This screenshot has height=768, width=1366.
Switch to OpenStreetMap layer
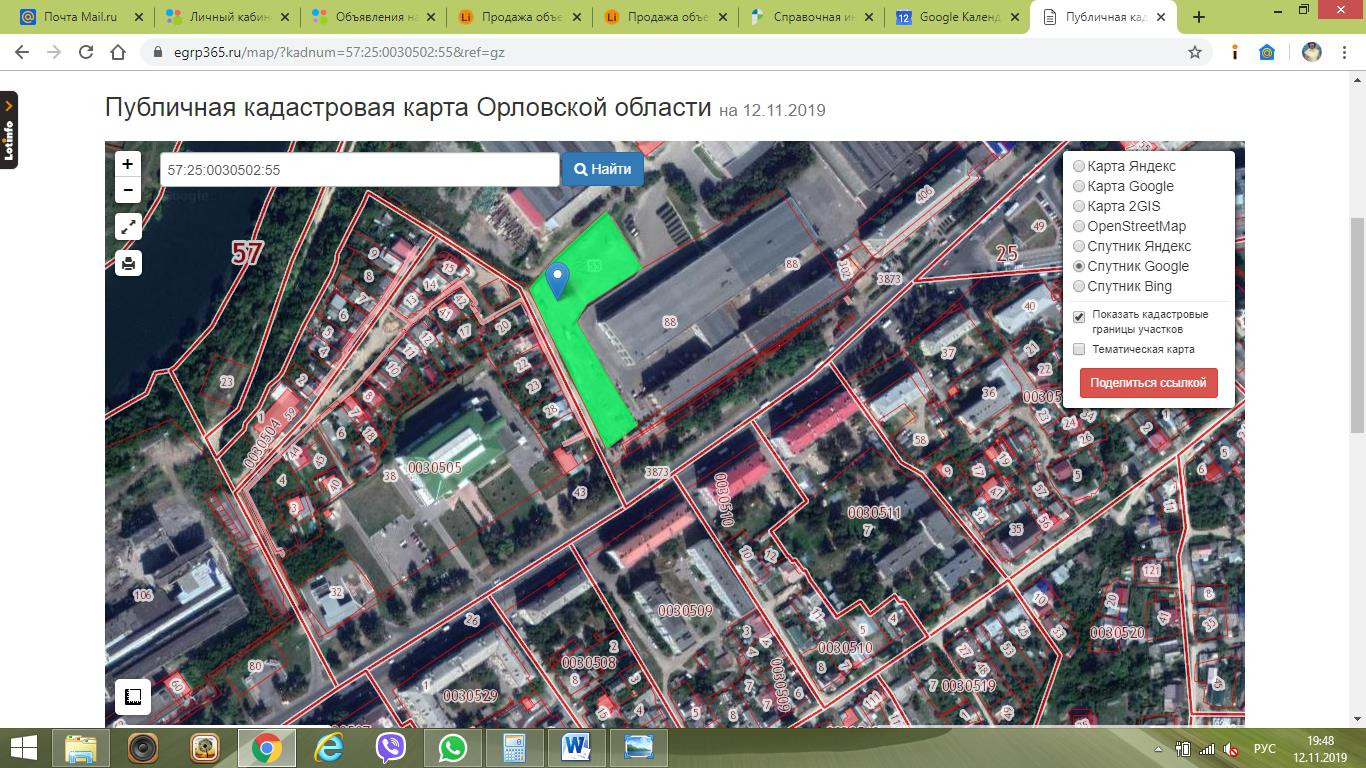tap(1079, 226)
